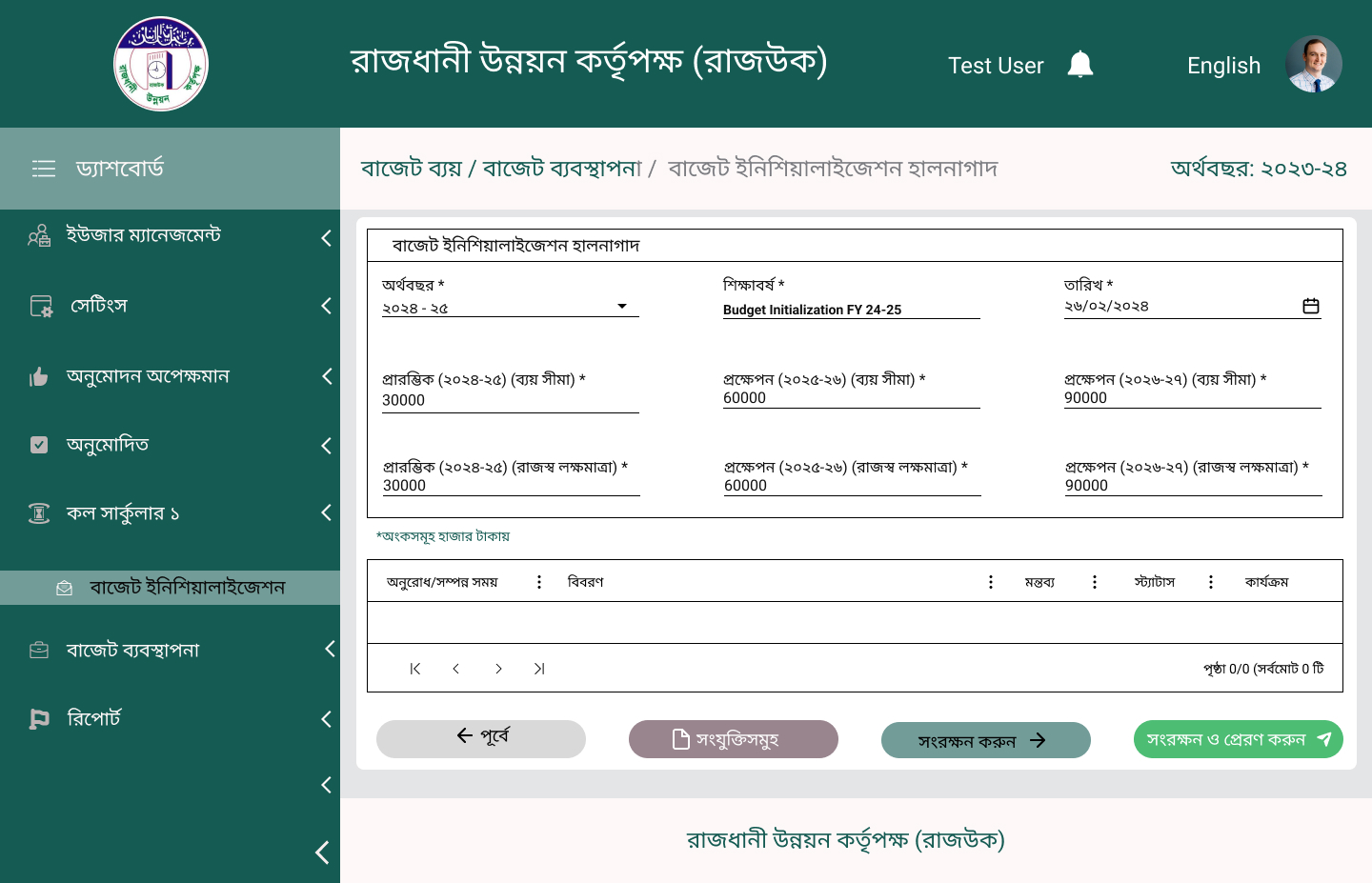Click সংরক্ষন করুন save button
The width and height of the screenshot is (1372, 883).
(986, 740)
